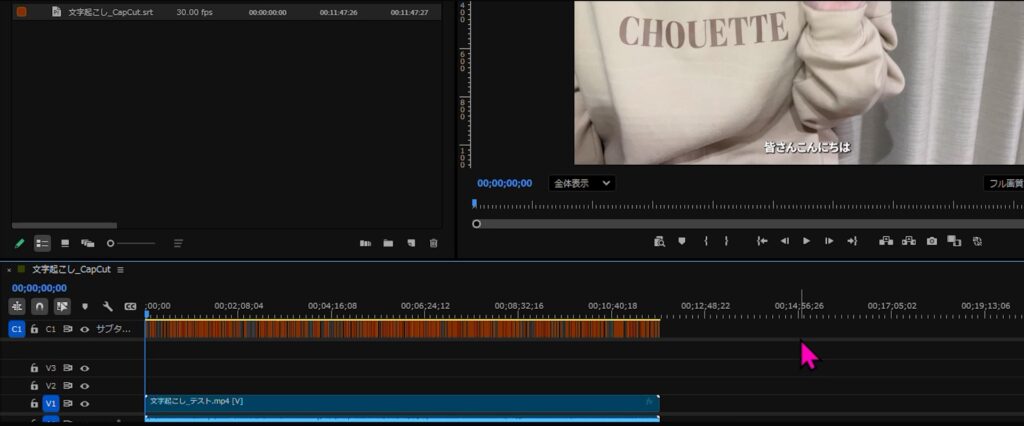
Task: Toggle snap magnet in the timeline
Action: coord(39,306)
